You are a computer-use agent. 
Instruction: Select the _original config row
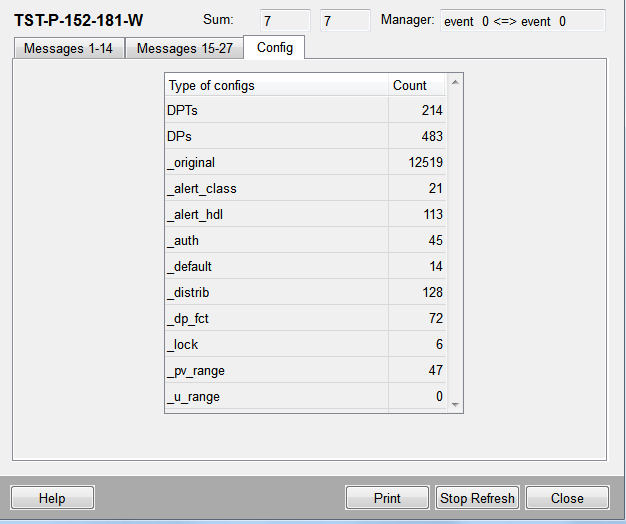click(x=276, y=163)
